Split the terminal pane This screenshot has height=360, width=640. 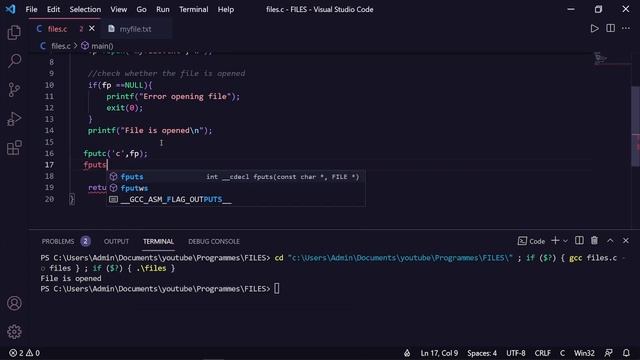[579, 241]
